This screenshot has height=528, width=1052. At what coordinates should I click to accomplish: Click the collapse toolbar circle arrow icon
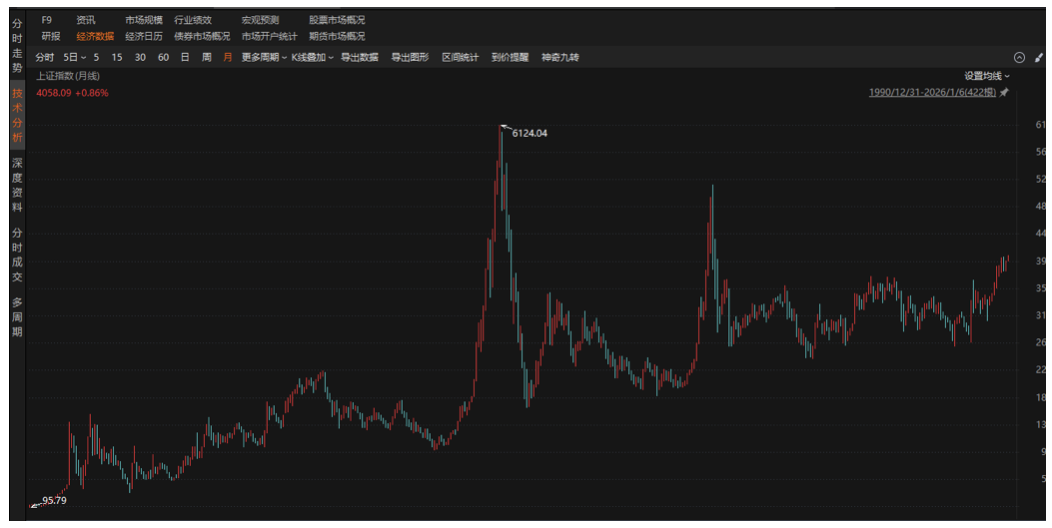coord(1019,58)
